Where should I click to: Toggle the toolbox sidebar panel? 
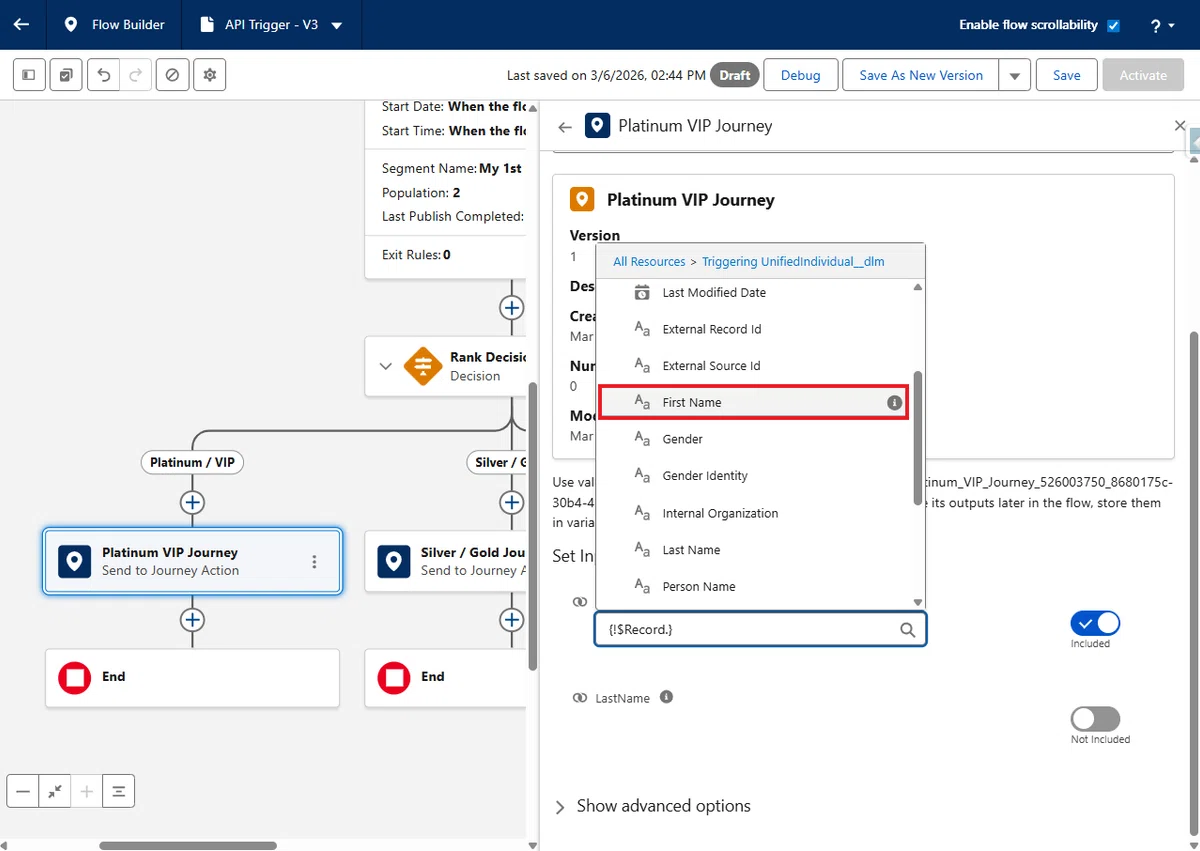[x=29, y=75]
